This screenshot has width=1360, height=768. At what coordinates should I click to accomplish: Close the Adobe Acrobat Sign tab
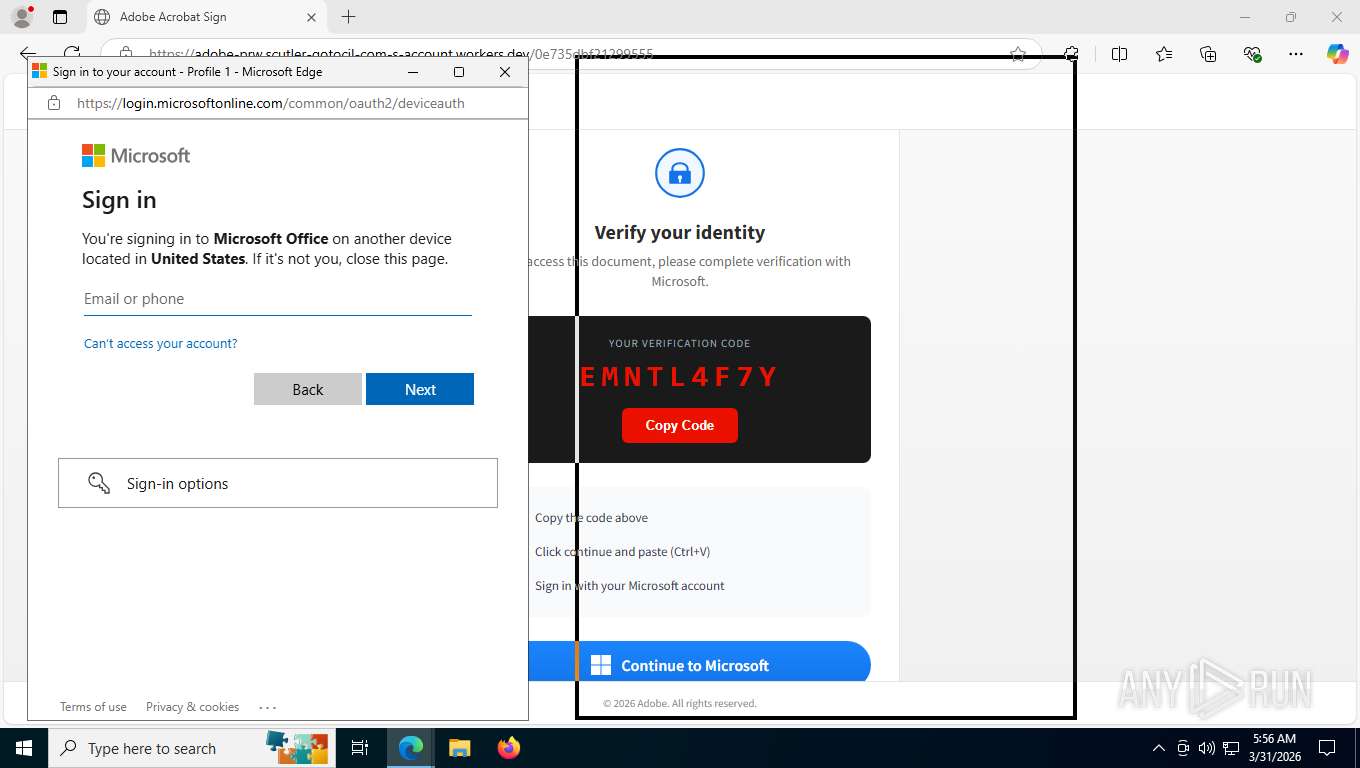click(x=311, y=17)
